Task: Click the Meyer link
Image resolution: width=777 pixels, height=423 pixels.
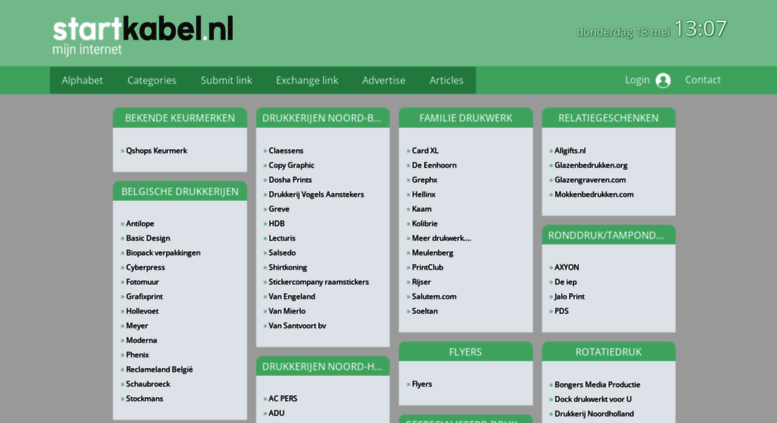Action: [137, 326]
